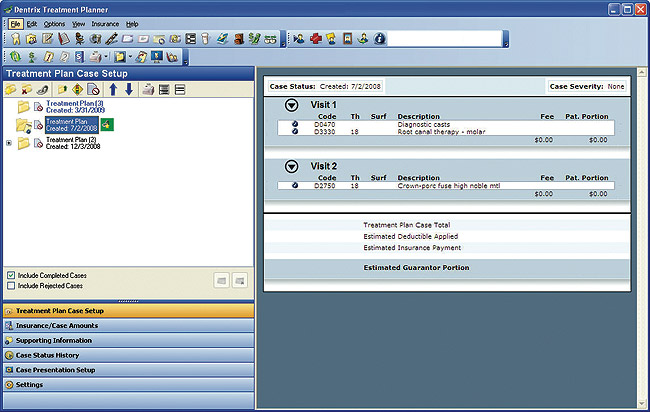Enable Include Rejected Cases checkbox
This screenshot has height=412, width=650.
(11, 285)
